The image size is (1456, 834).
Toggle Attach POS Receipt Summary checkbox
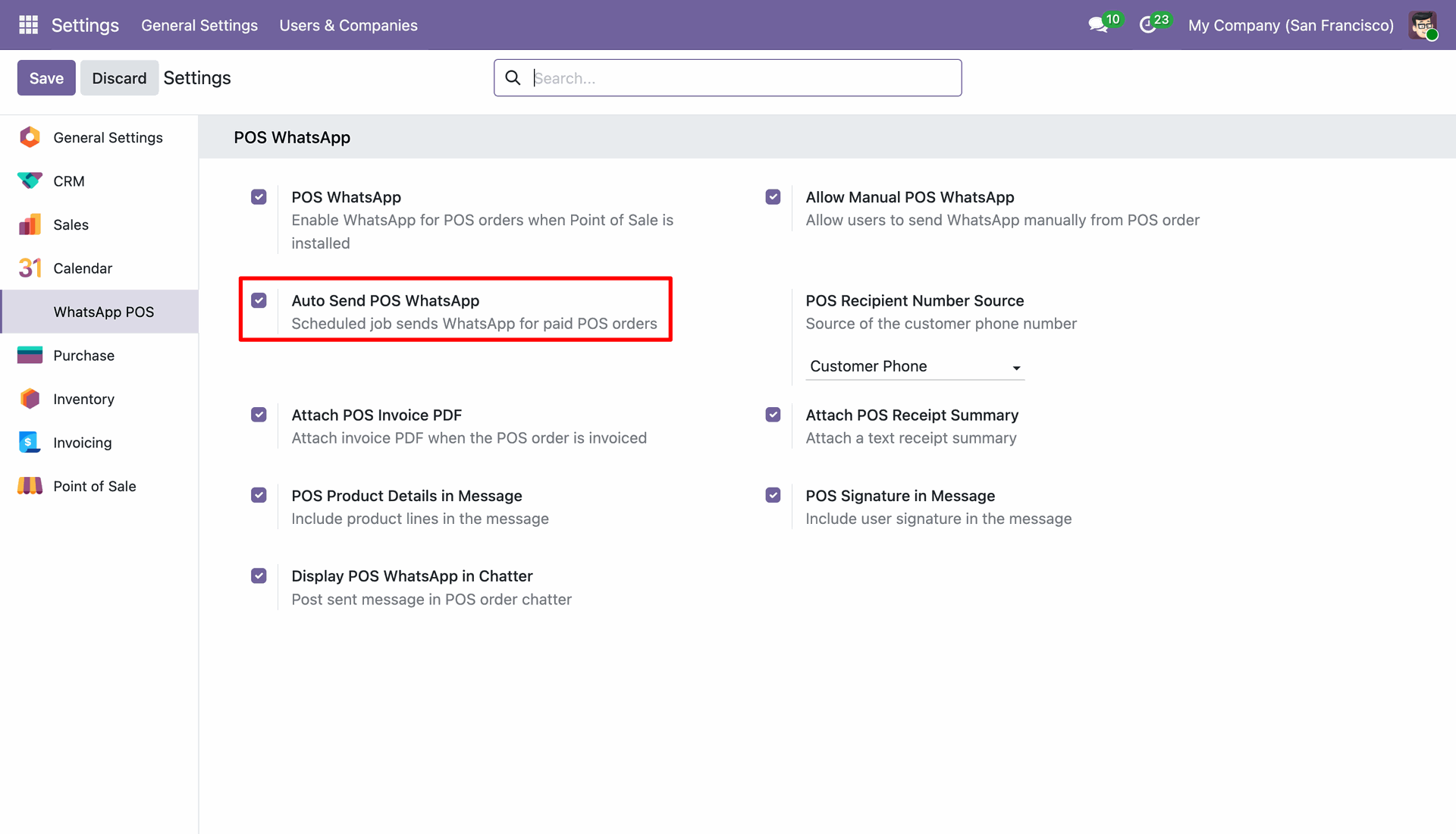[773, 415]
